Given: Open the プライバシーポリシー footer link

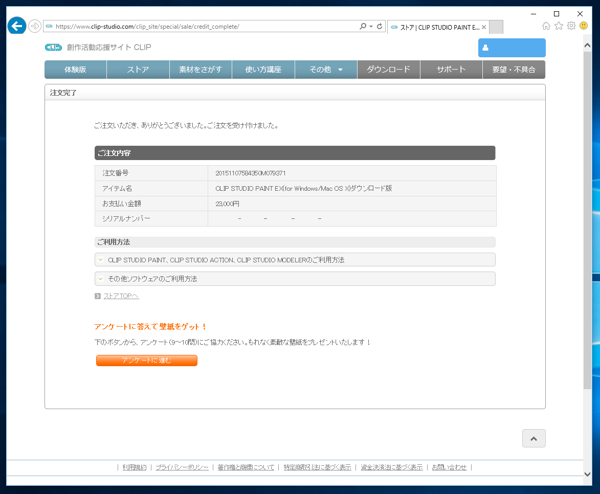Looking at the screenshot, I should coord(182,467).
